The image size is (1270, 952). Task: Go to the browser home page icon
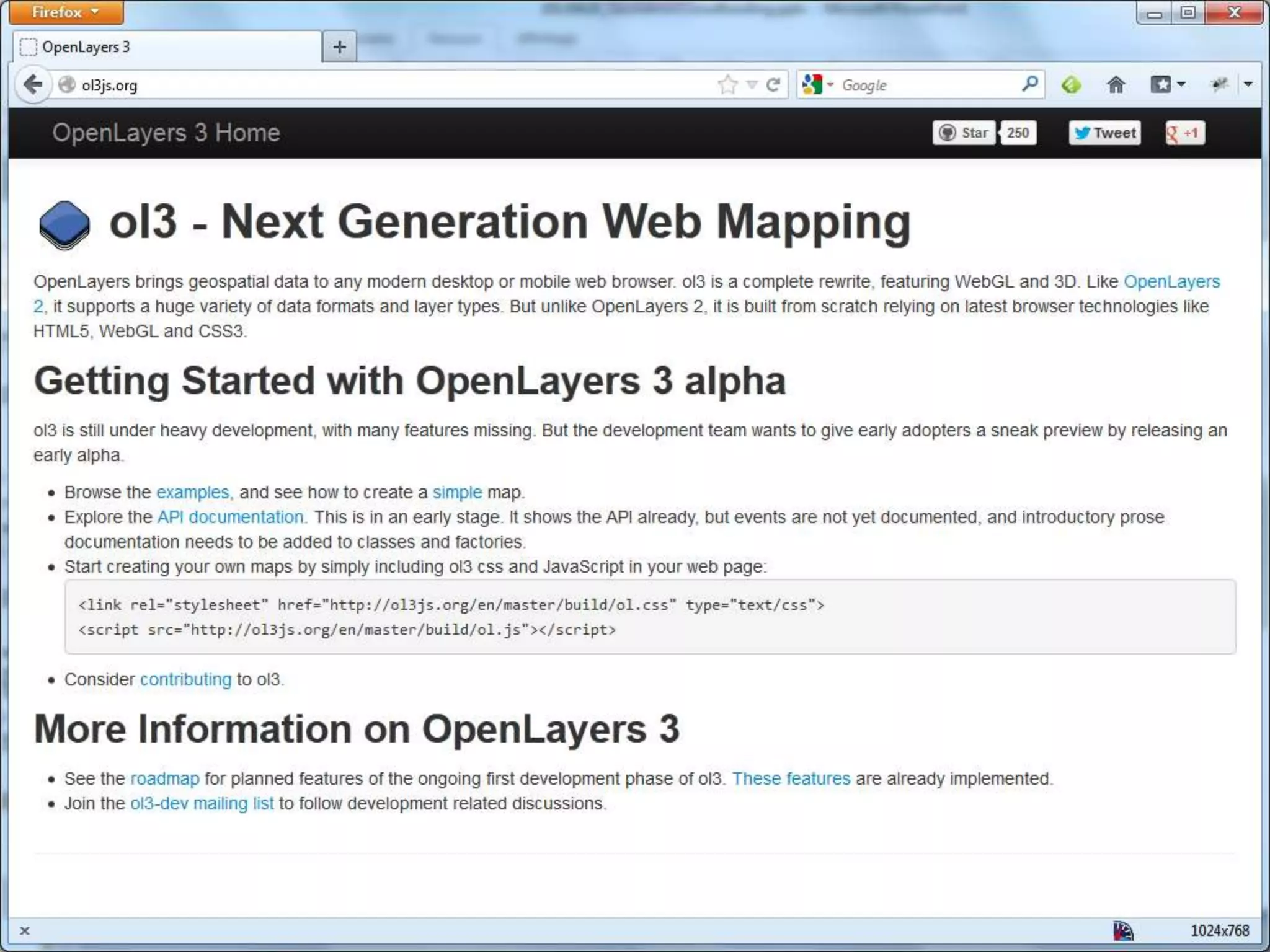click(x=1116, y=84)
